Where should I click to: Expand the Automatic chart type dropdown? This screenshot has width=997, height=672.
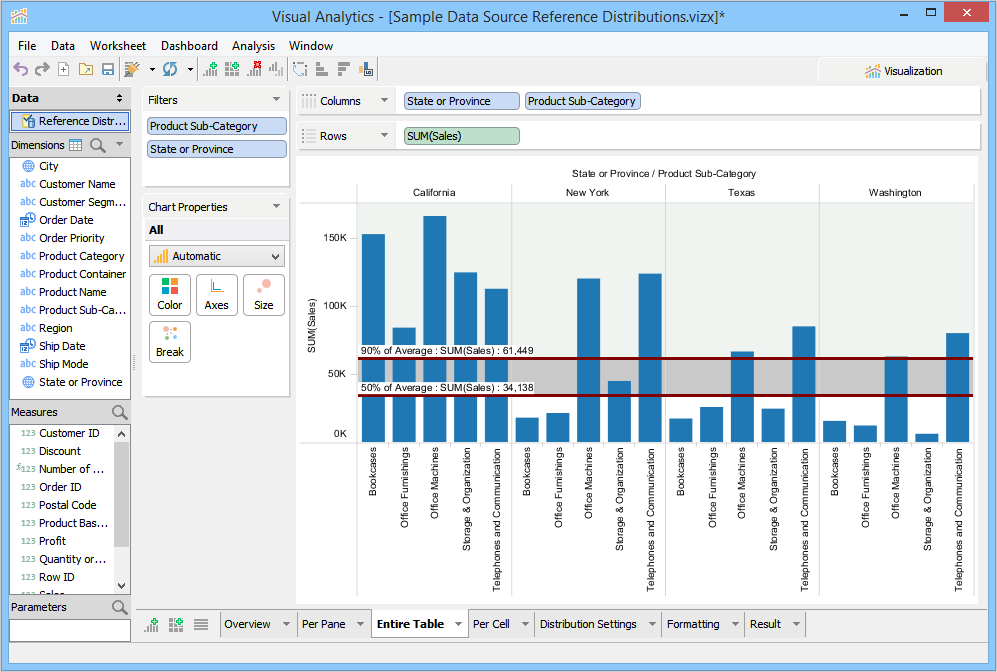click(276, 256)
